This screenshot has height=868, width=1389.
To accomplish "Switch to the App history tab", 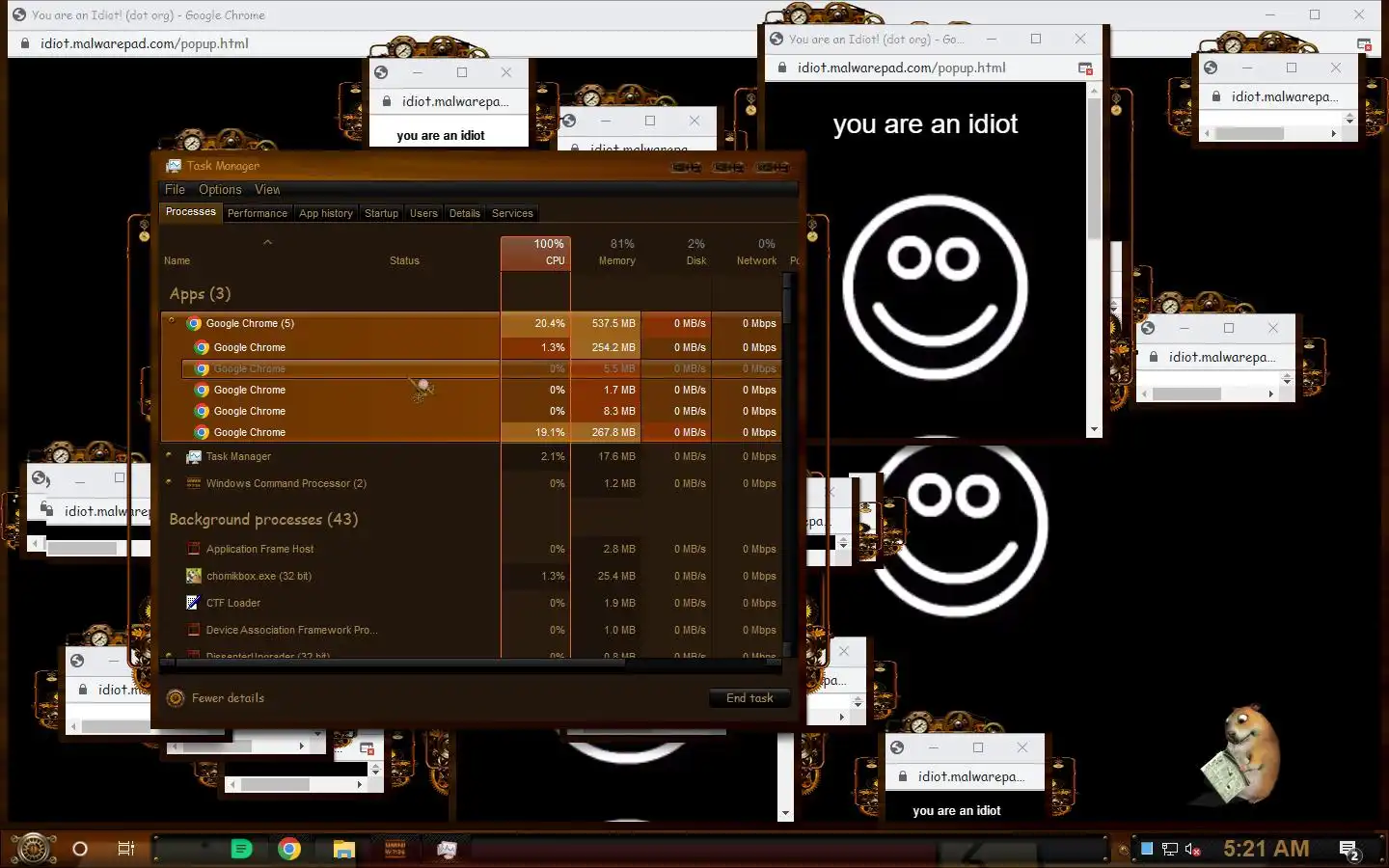I will pos(325,213).
